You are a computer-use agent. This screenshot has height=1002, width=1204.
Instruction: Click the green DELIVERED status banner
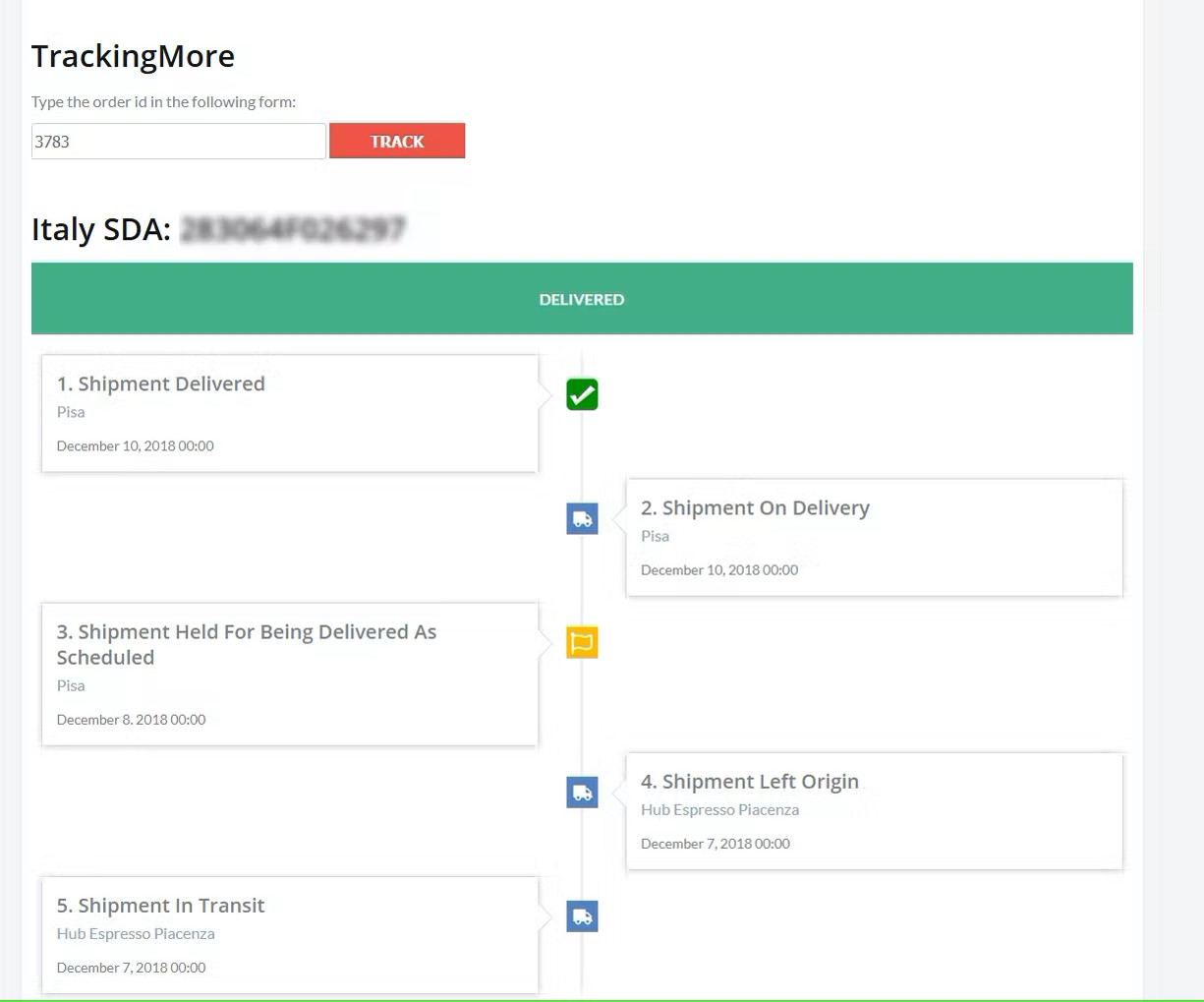click(x=582, y=299)
